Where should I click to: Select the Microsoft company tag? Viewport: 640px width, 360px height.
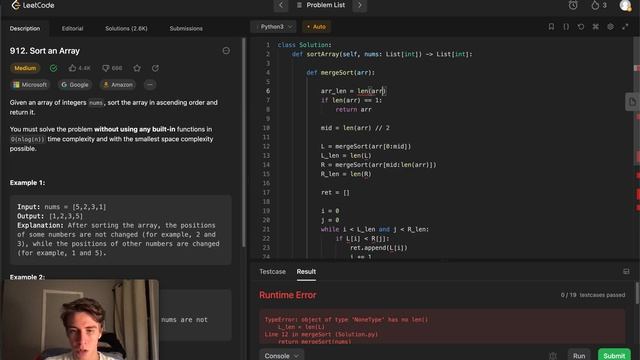(x=30, y=85)
